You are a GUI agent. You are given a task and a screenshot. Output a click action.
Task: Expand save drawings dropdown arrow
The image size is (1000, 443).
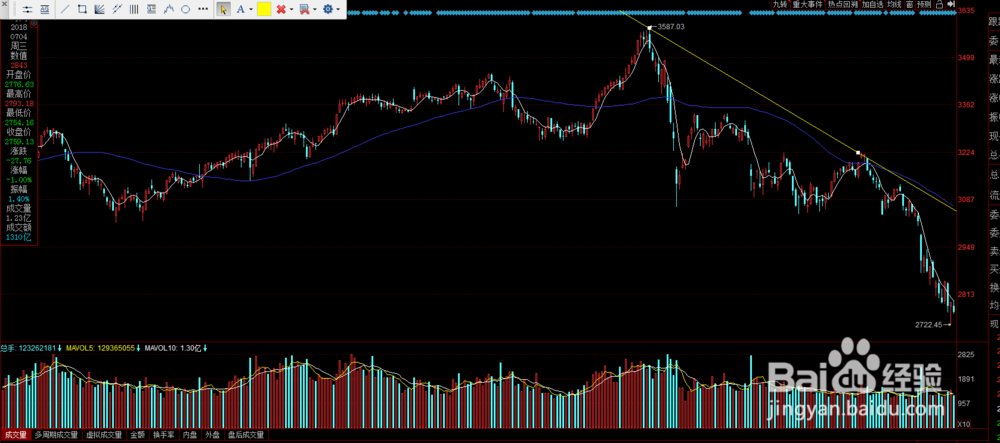[x=315, y=10]
